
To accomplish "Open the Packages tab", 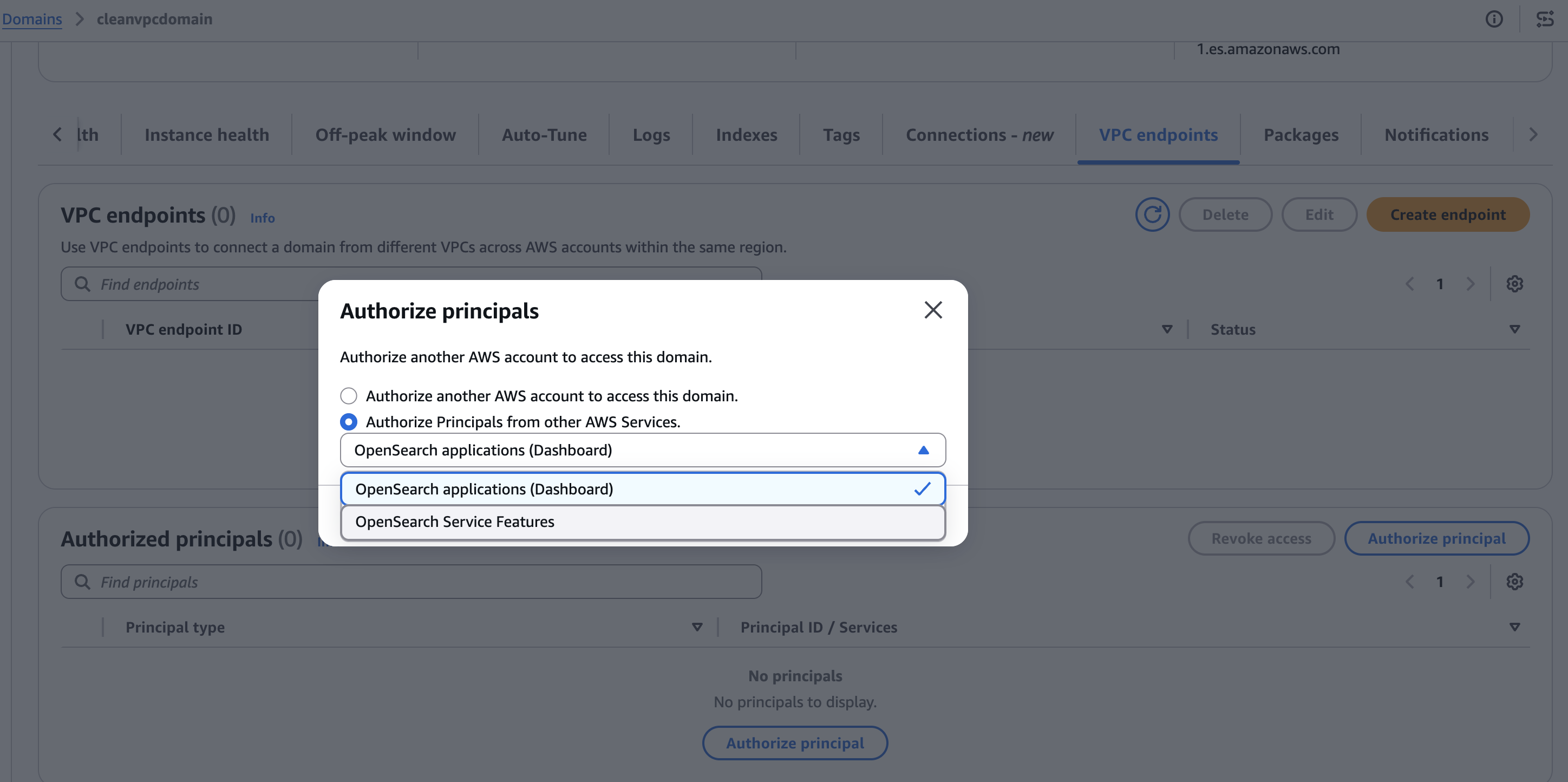I will (x=1301, y=135).
